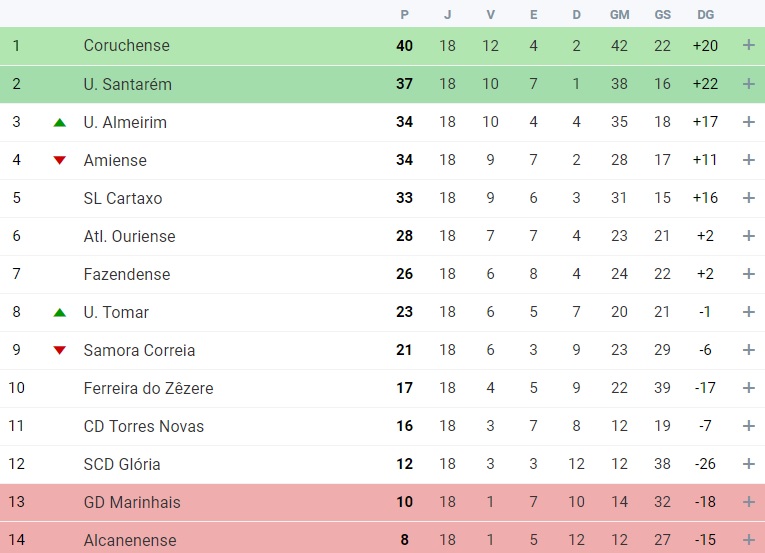Open SL Cartaxo details with plus
765x553 pixels.
(748, 198)
